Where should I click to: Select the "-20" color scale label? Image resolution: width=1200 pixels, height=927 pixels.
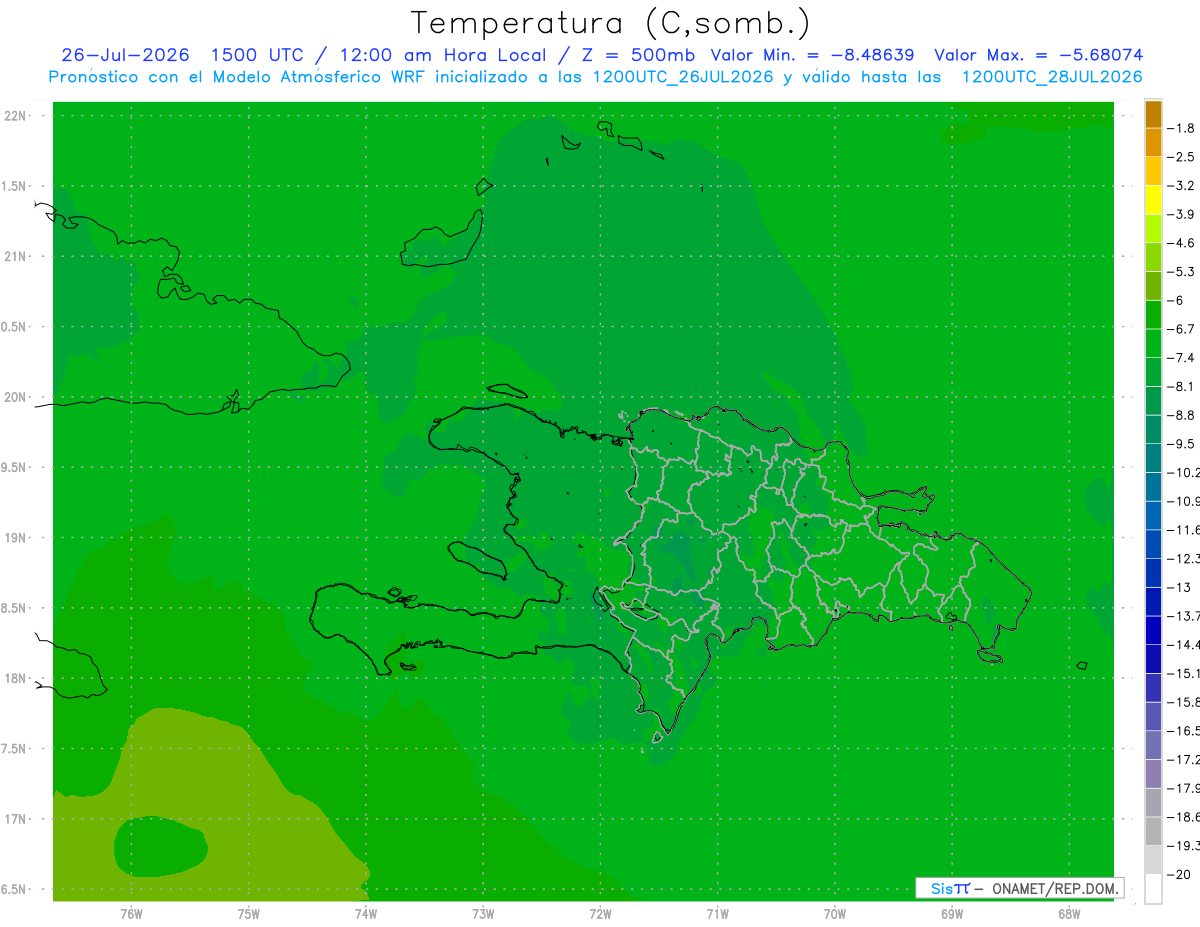coord(1179,874)
